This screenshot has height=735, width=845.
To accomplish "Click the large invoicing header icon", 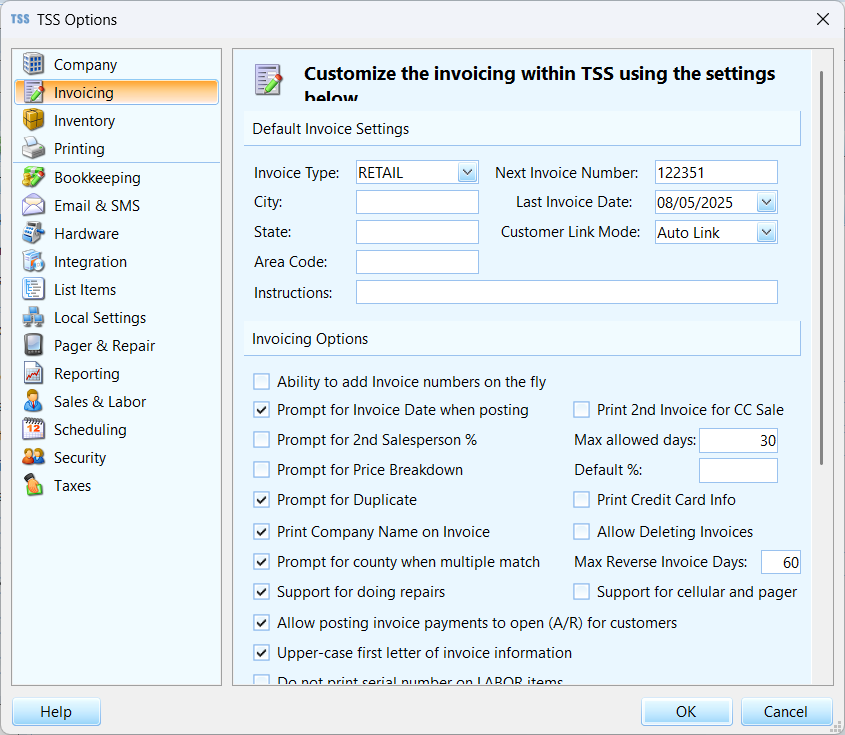I will pos(268,80).
